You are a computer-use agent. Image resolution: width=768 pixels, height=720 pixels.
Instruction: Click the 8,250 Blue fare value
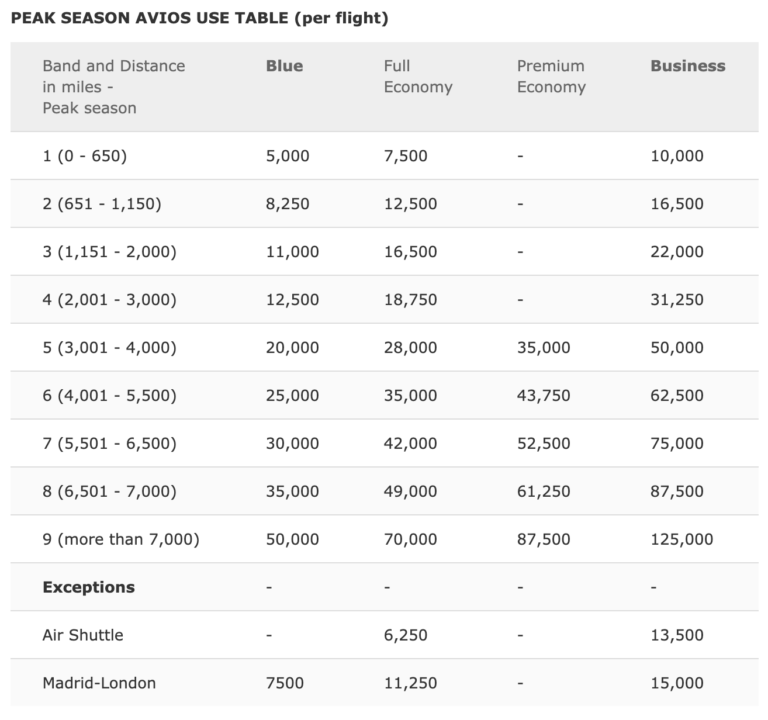[x=288, y=204]
